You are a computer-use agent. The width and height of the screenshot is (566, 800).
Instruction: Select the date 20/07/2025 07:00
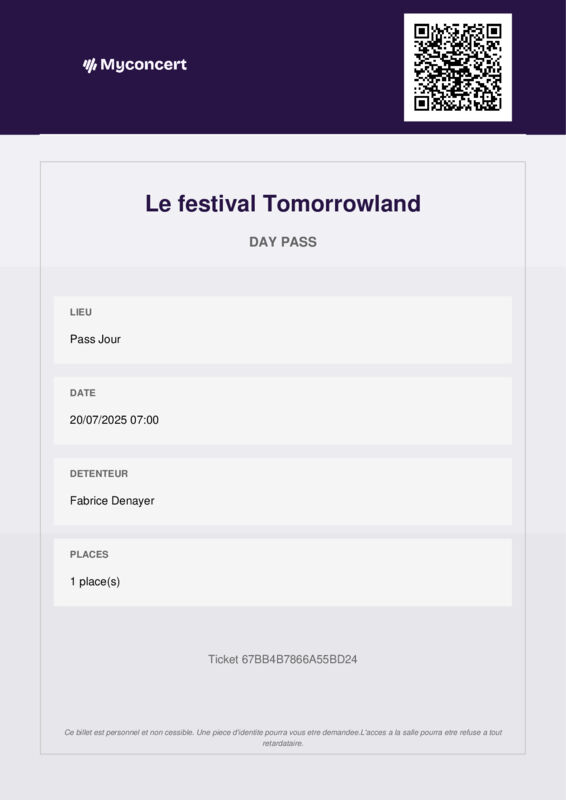pyautogui.click(x=114, y=420)
